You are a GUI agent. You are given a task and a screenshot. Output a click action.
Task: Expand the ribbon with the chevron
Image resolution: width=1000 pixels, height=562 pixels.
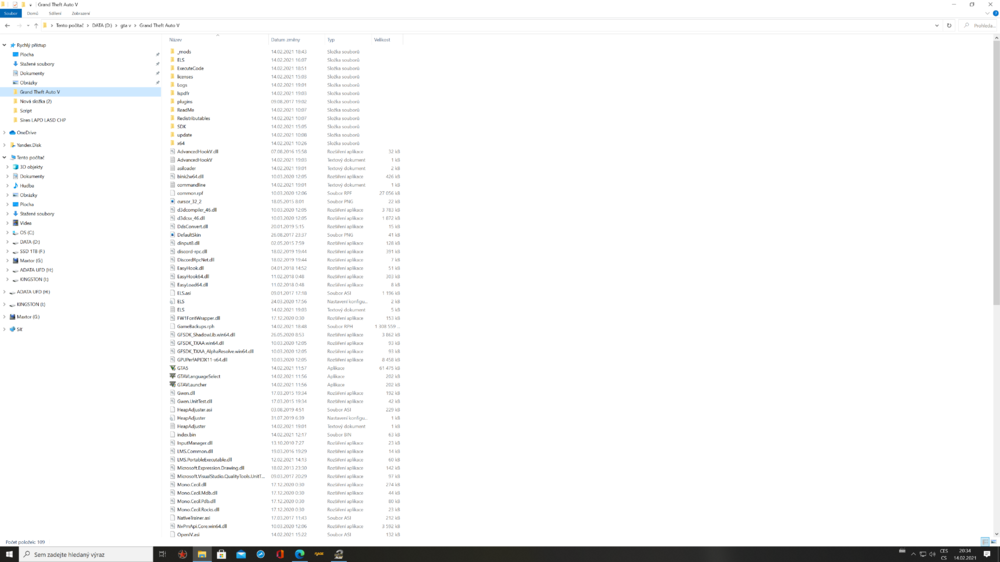point(988,13)
